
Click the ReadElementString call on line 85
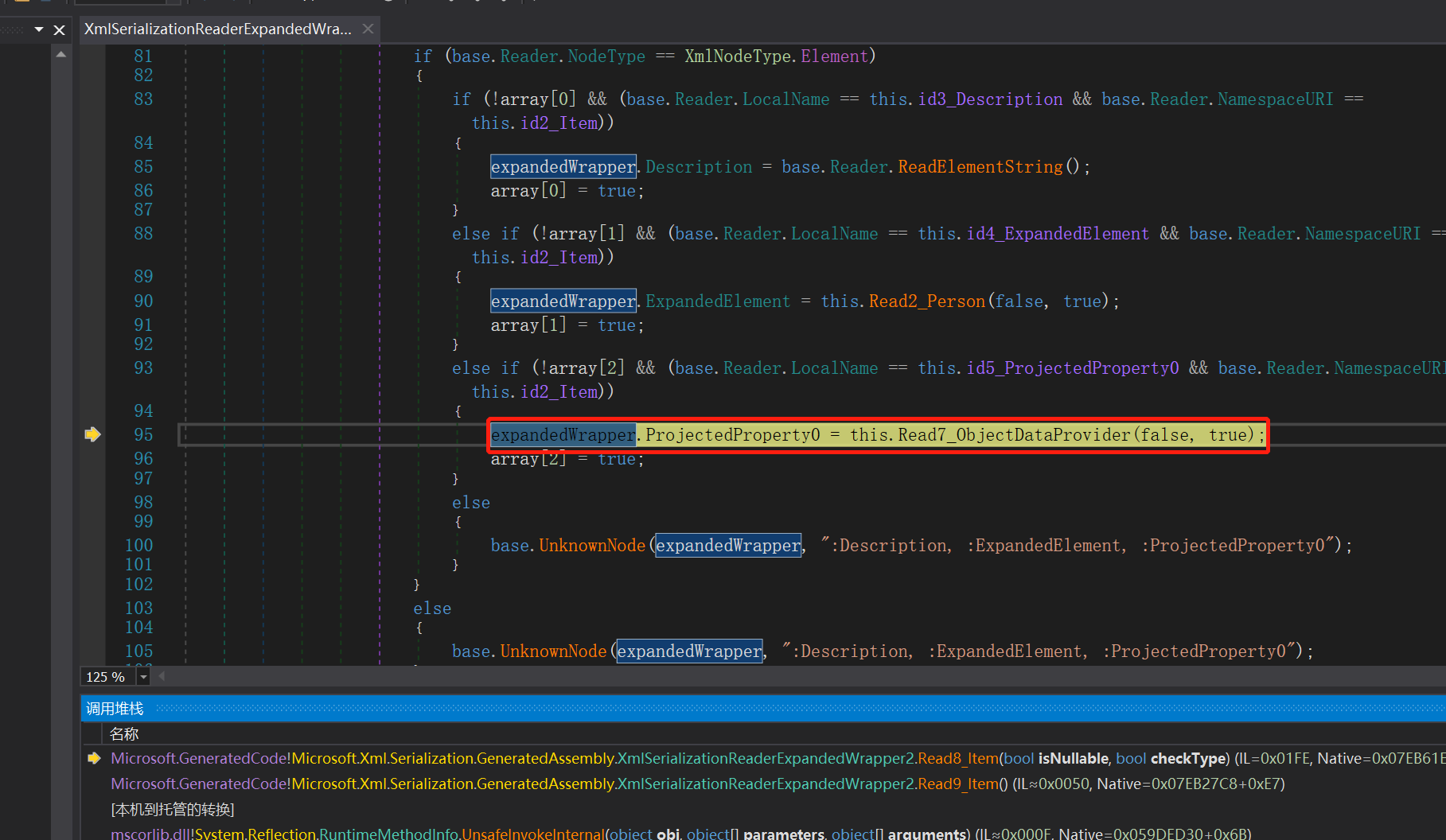pyautogui.click(x=980, y=167)
